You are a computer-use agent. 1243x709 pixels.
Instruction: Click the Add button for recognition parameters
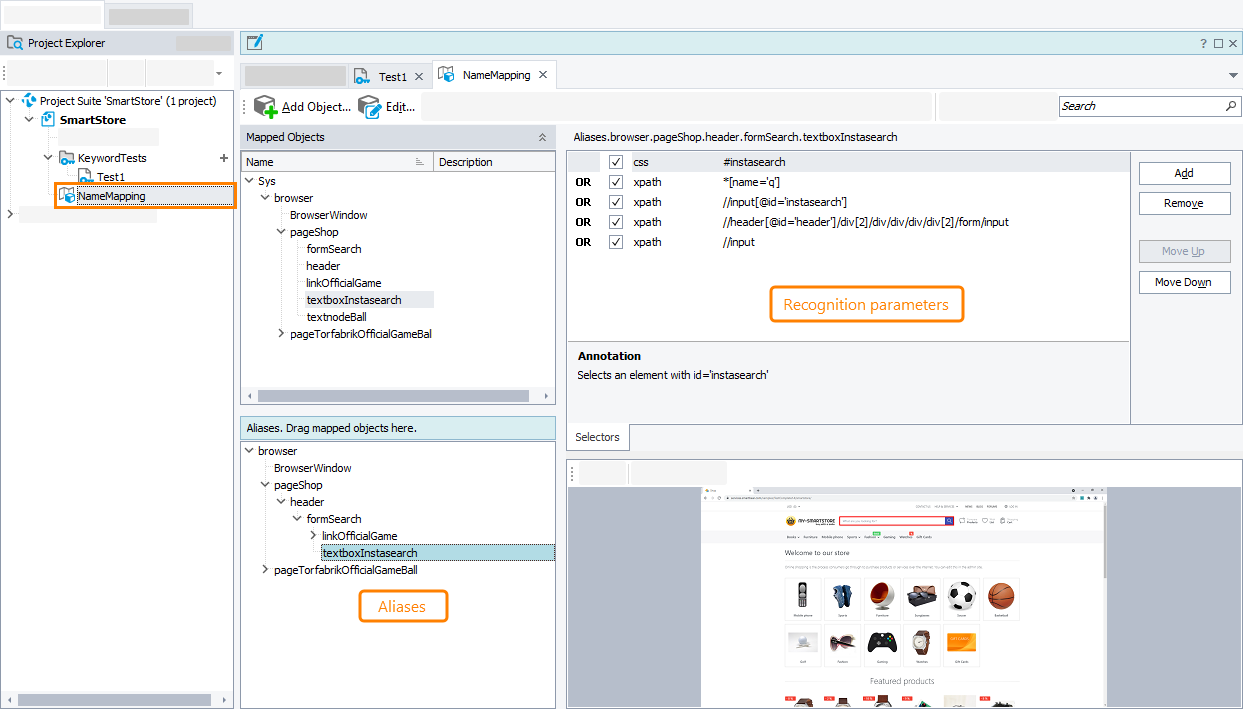(1184, 172)
